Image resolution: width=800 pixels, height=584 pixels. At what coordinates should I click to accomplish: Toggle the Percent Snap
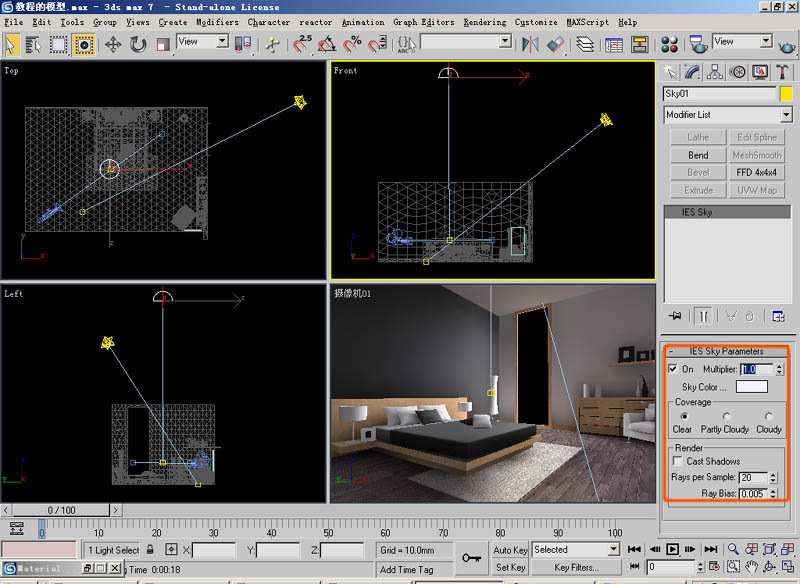pos(352,44)
